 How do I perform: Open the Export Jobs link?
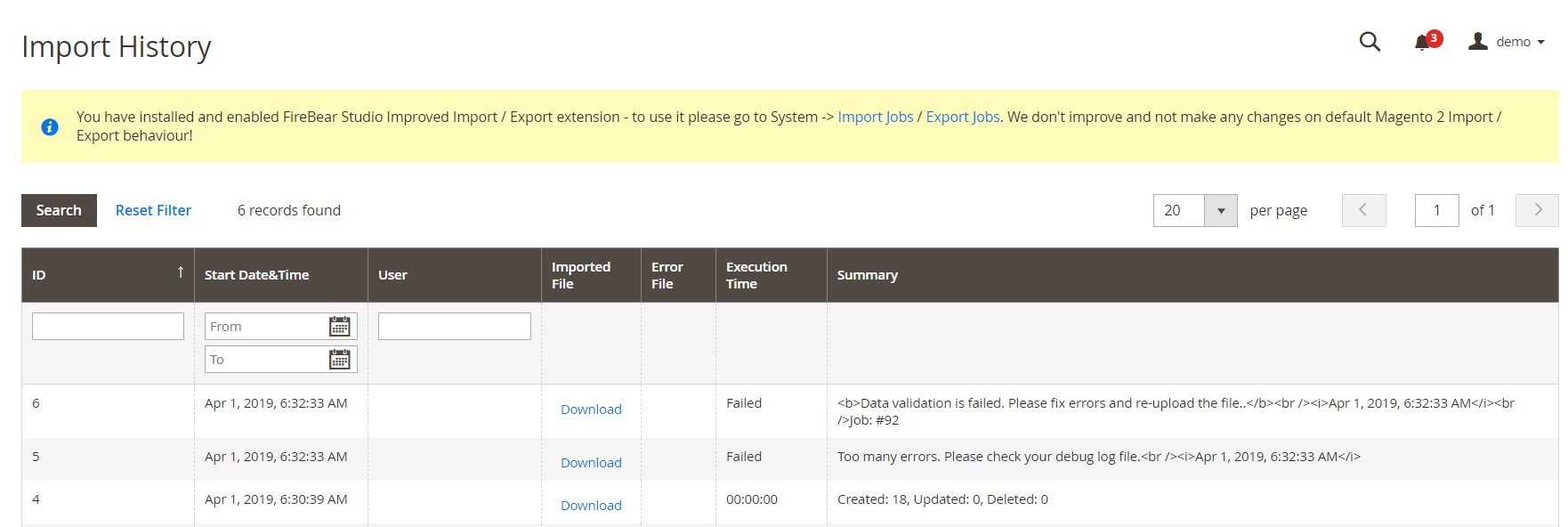[x=962, y=117]
